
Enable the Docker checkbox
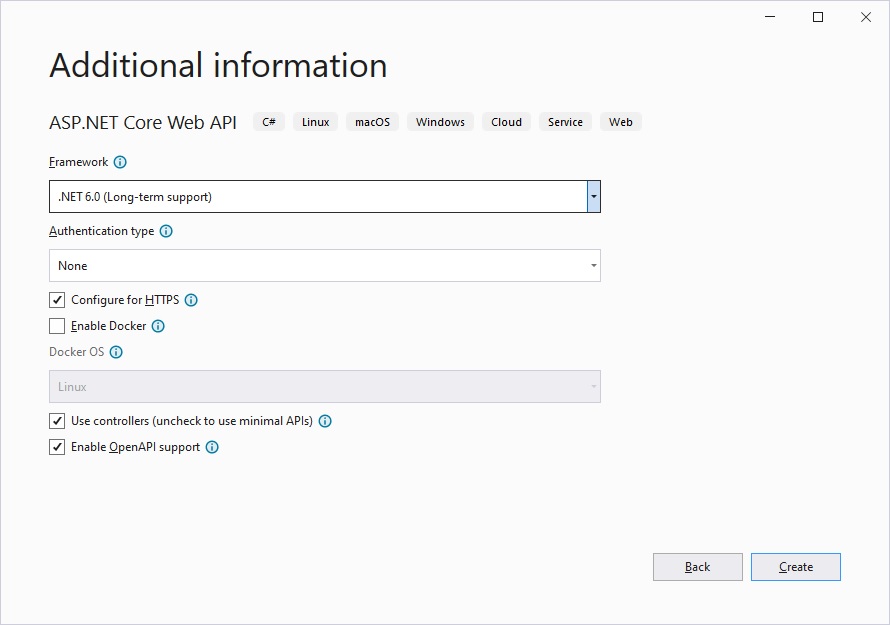tap(57, 326)
